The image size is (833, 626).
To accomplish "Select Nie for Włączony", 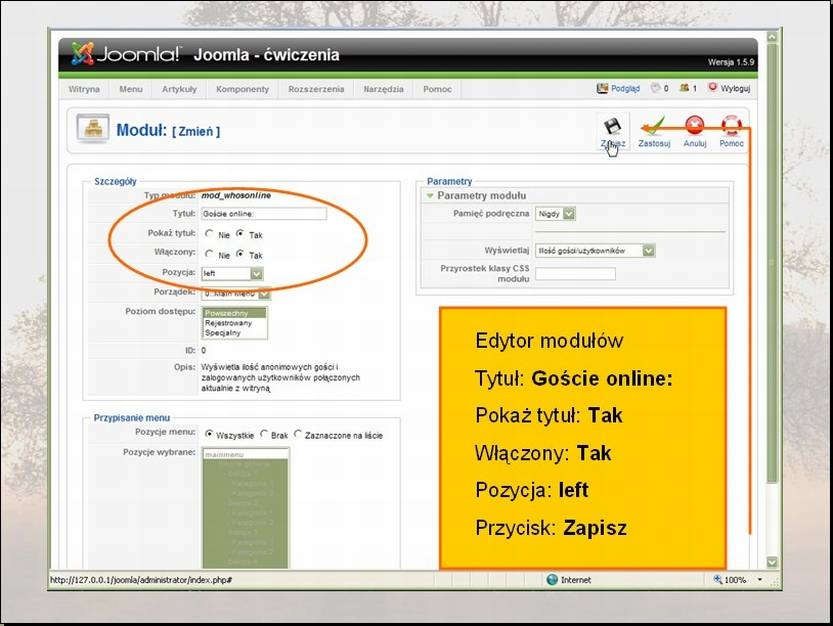I will (209, 255).
